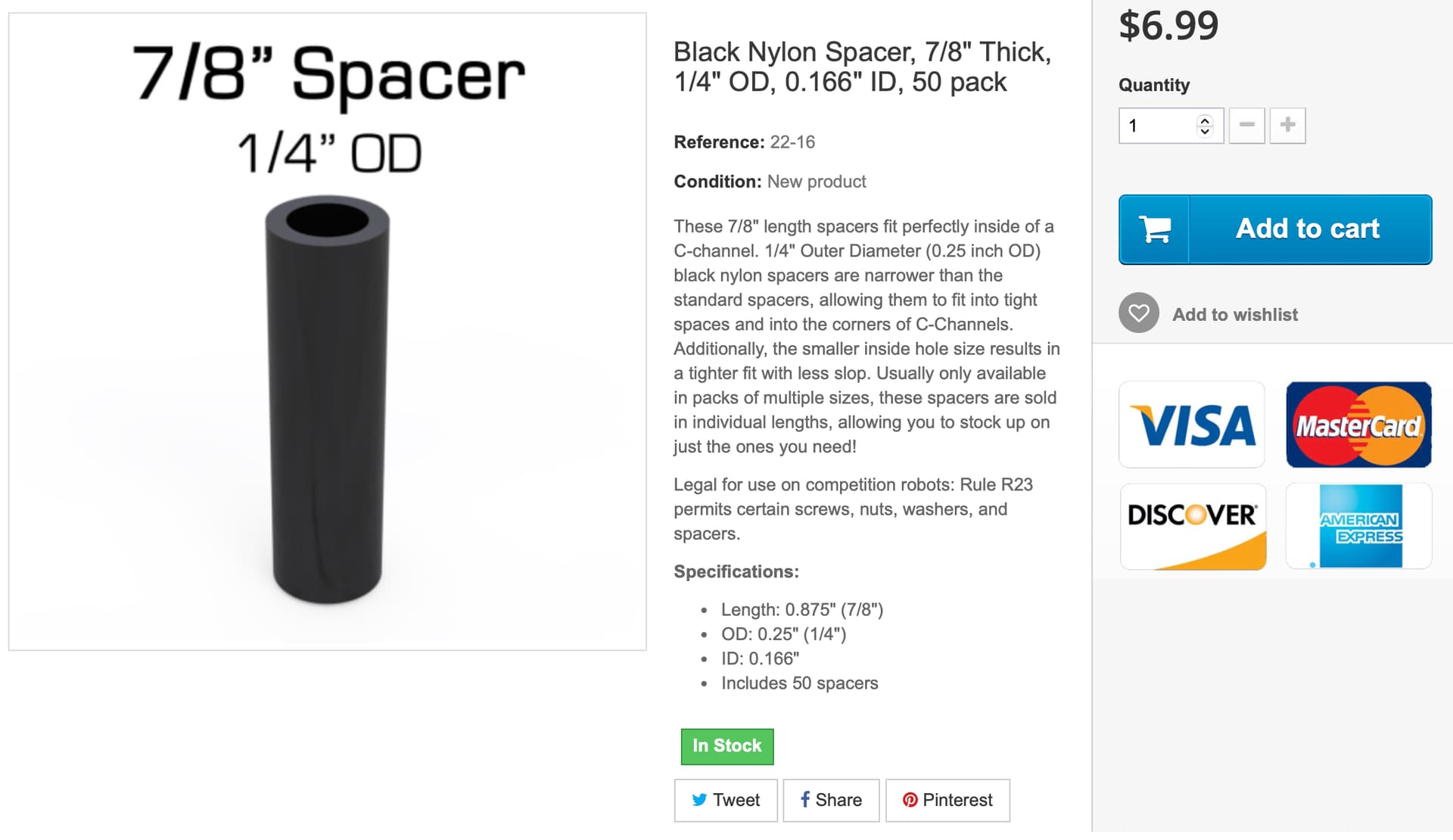The height and width of the screenshot is (840, 1453).
Task: Click the Black Nylon Spacer product title
Action: tap(862, 67)
